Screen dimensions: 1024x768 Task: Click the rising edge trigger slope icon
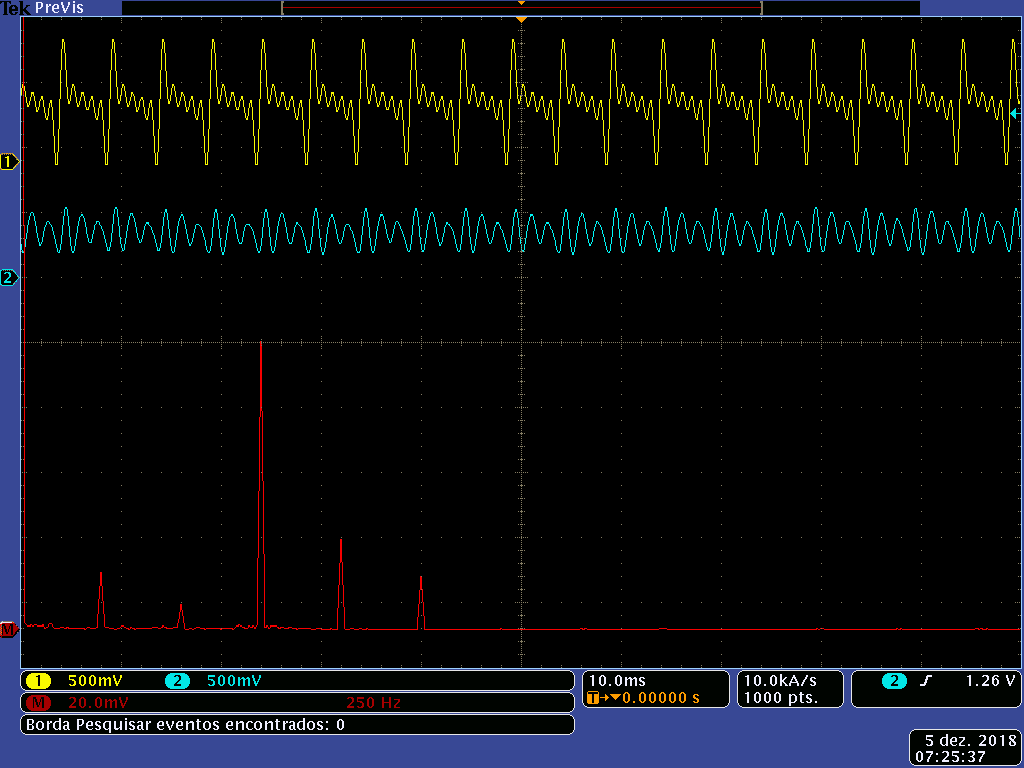click(x=926, y=681)
